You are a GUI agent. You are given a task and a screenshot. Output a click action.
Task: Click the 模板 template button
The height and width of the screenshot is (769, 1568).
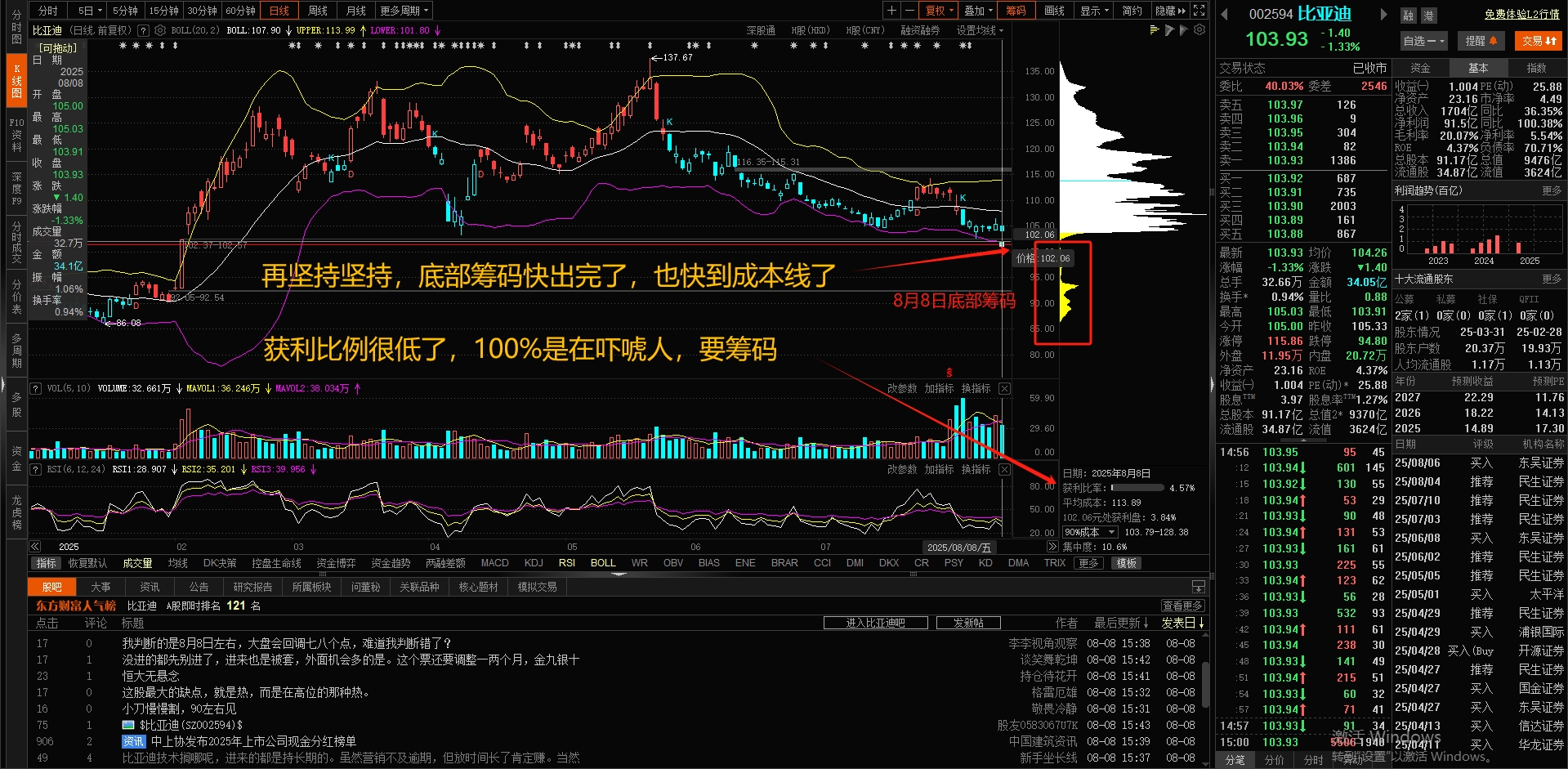coord(1127,563)
